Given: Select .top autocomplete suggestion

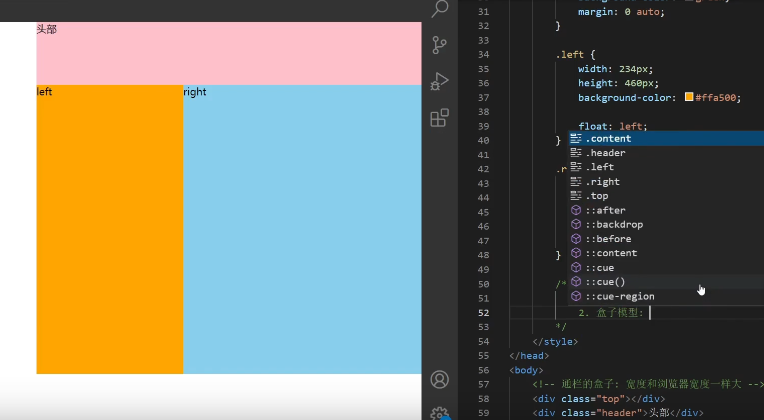Looking at the screenshot, I should (x=667, y=196).
